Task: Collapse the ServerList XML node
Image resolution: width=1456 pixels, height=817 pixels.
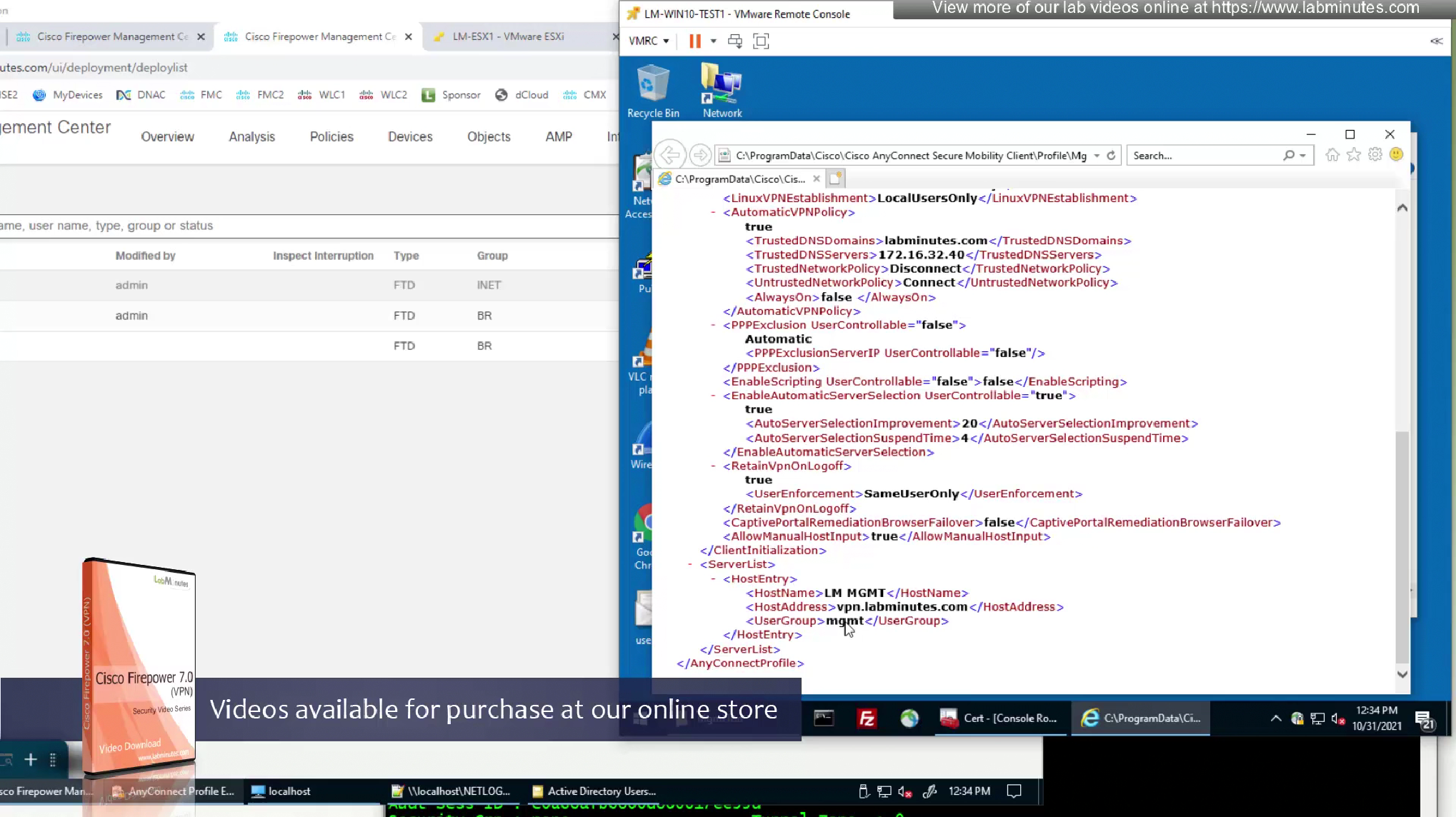Action: coord(690,564)
